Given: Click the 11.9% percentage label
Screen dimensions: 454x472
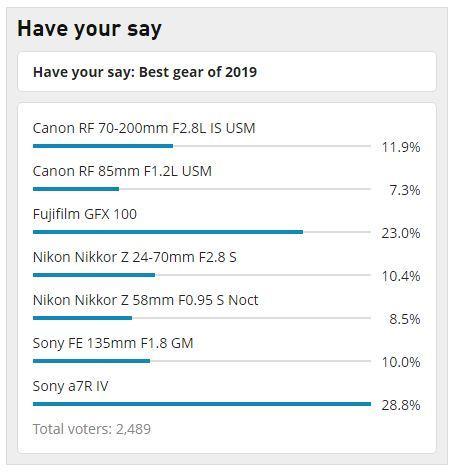Looking at the screenshot, I should point(401,147).
